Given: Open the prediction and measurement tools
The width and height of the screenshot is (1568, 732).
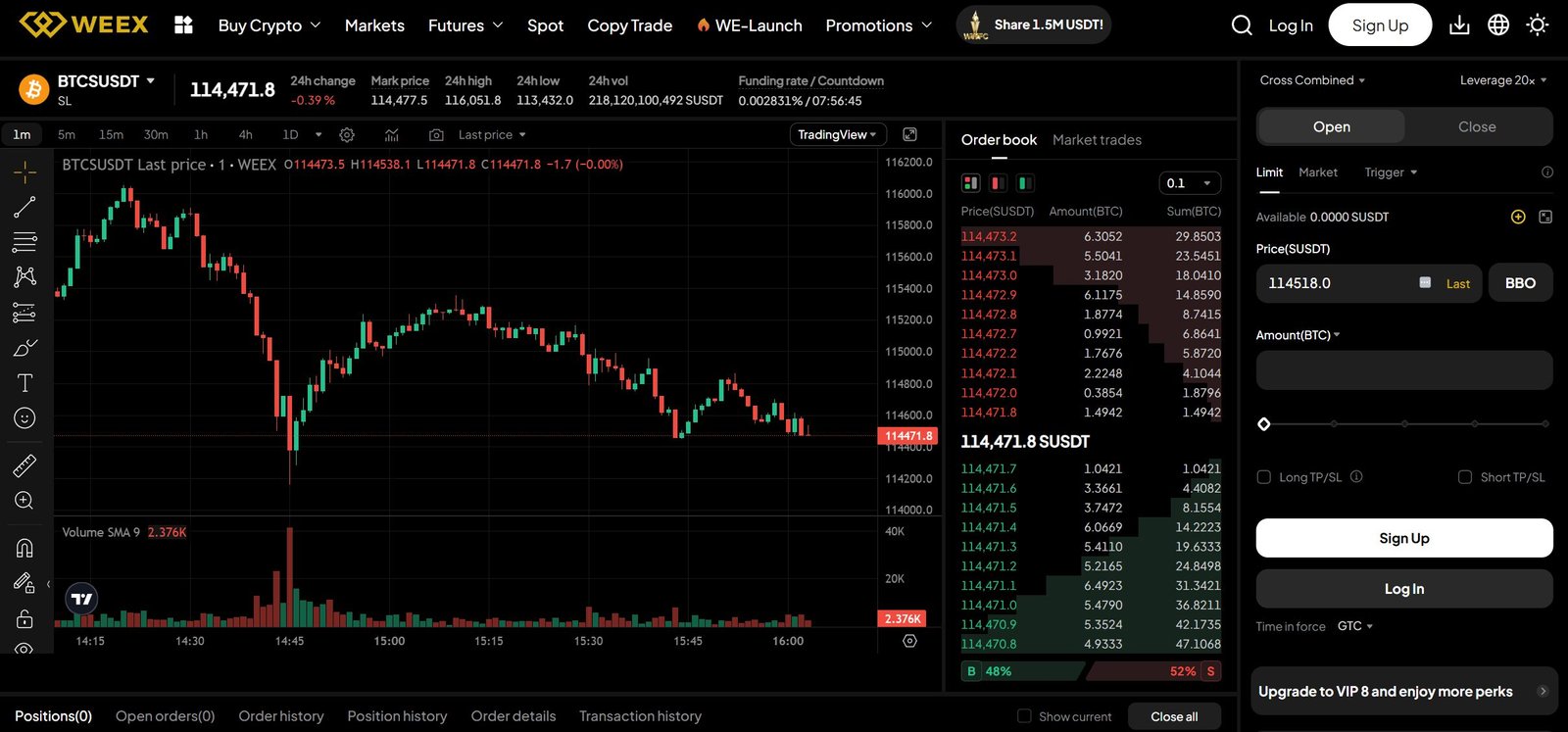Looking at the screenshot, I should pos(24,313).
